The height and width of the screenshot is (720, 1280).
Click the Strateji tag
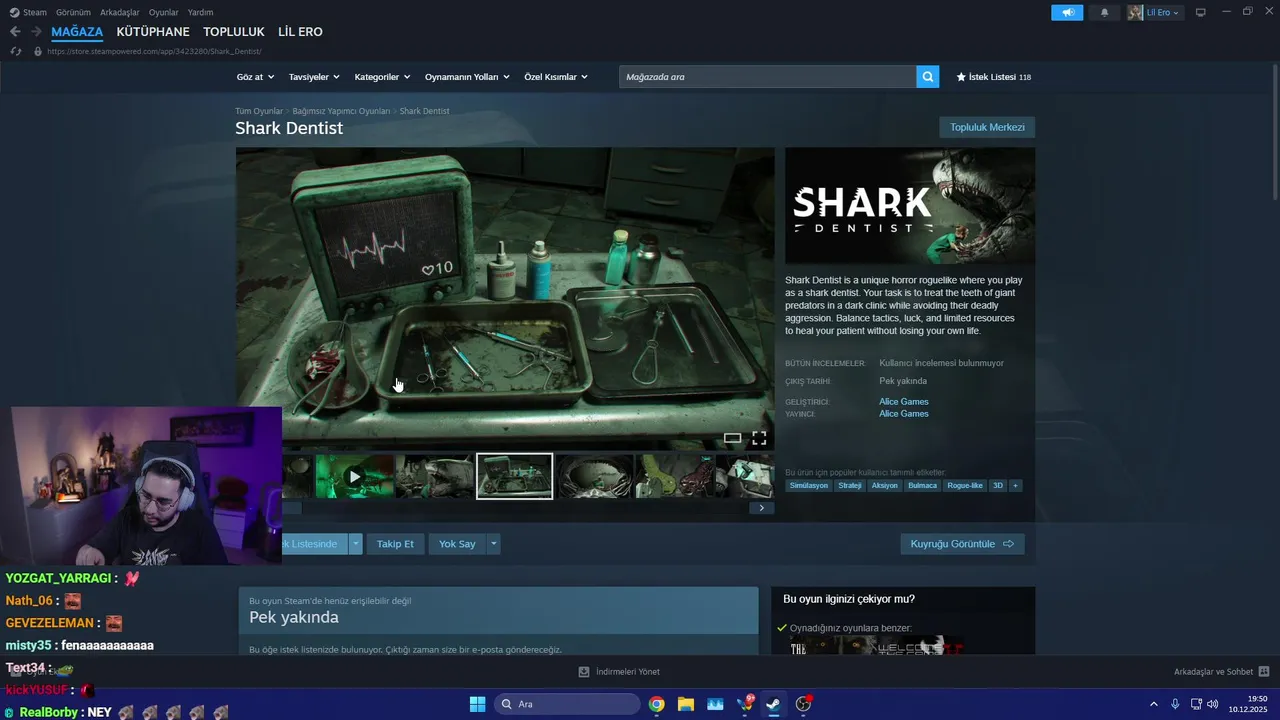[850, 485]
